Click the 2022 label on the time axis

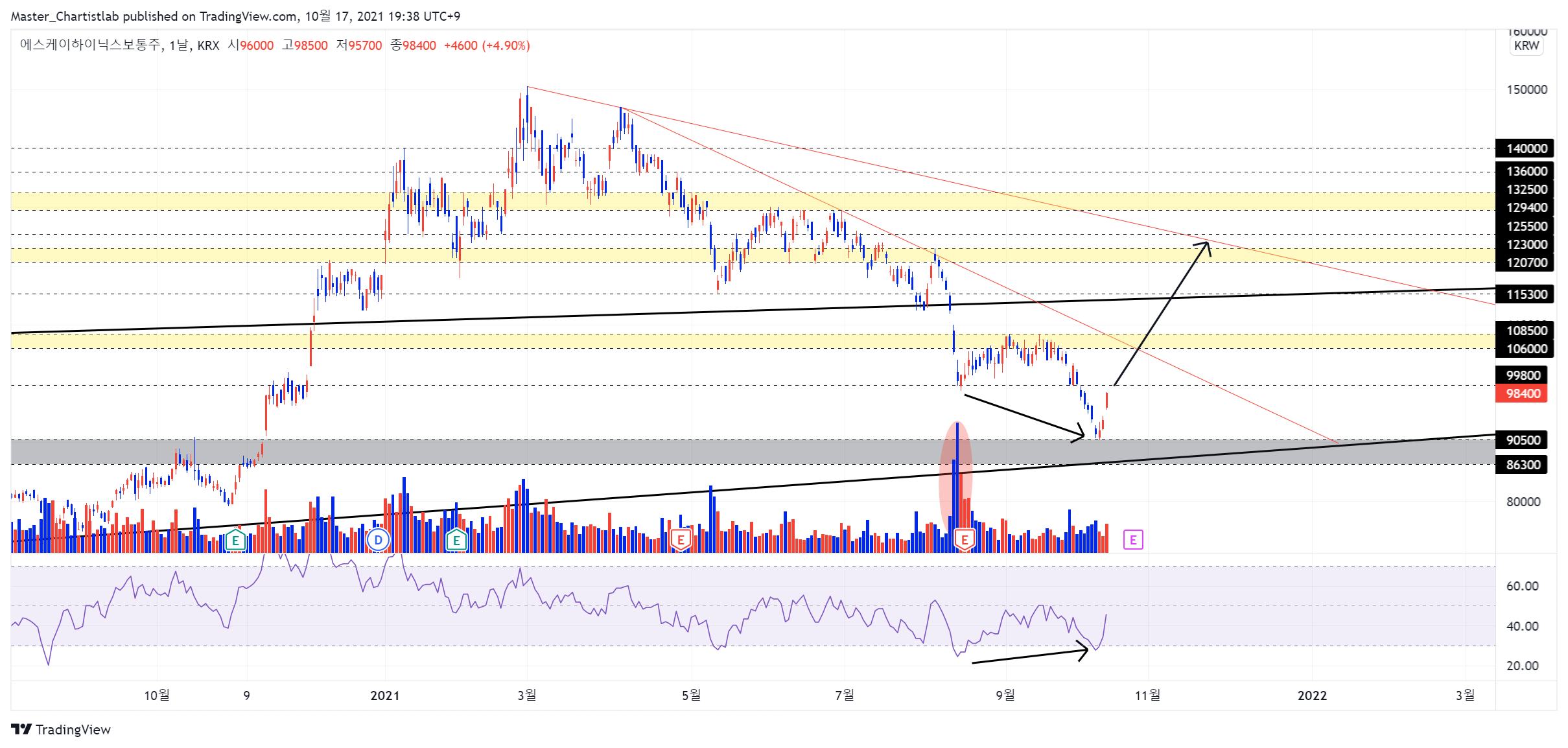pyautogui.click(x=1312, y=695)
